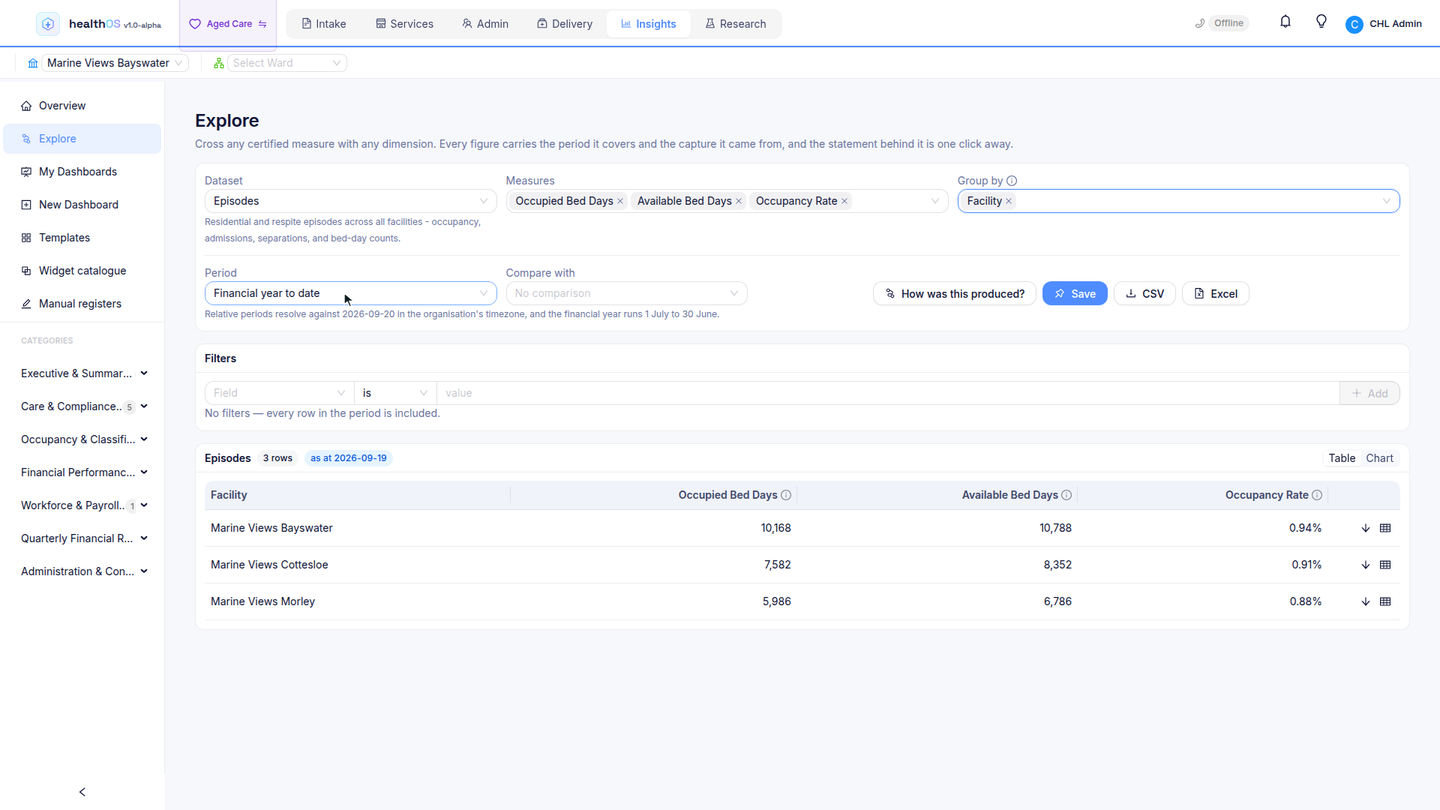The width and height of the screenshot is (1440, 810).
Task: Switch to Table view
Action: pyautogui.click(x=1342, y=458)
